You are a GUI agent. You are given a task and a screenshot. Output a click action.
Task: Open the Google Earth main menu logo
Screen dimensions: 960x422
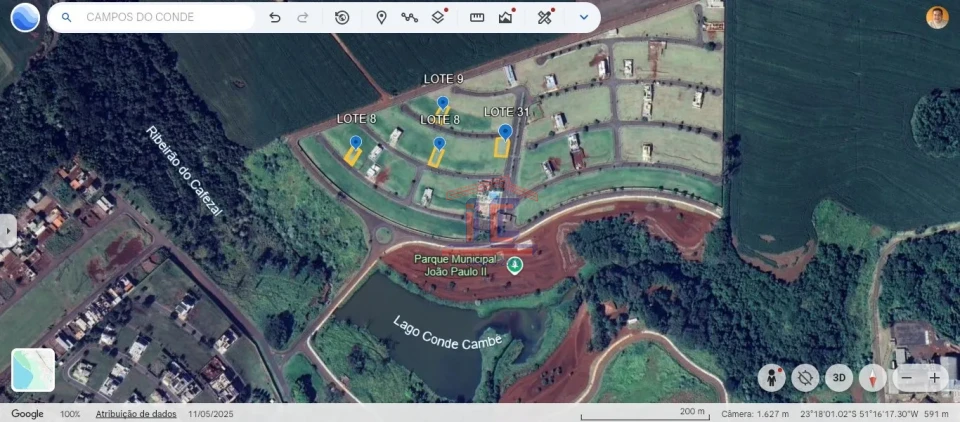(24, 17)
